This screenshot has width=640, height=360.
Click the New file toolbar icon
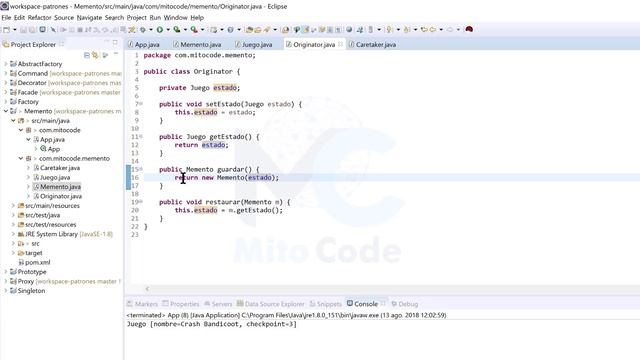pyautogui.click(x=6, y=29)
